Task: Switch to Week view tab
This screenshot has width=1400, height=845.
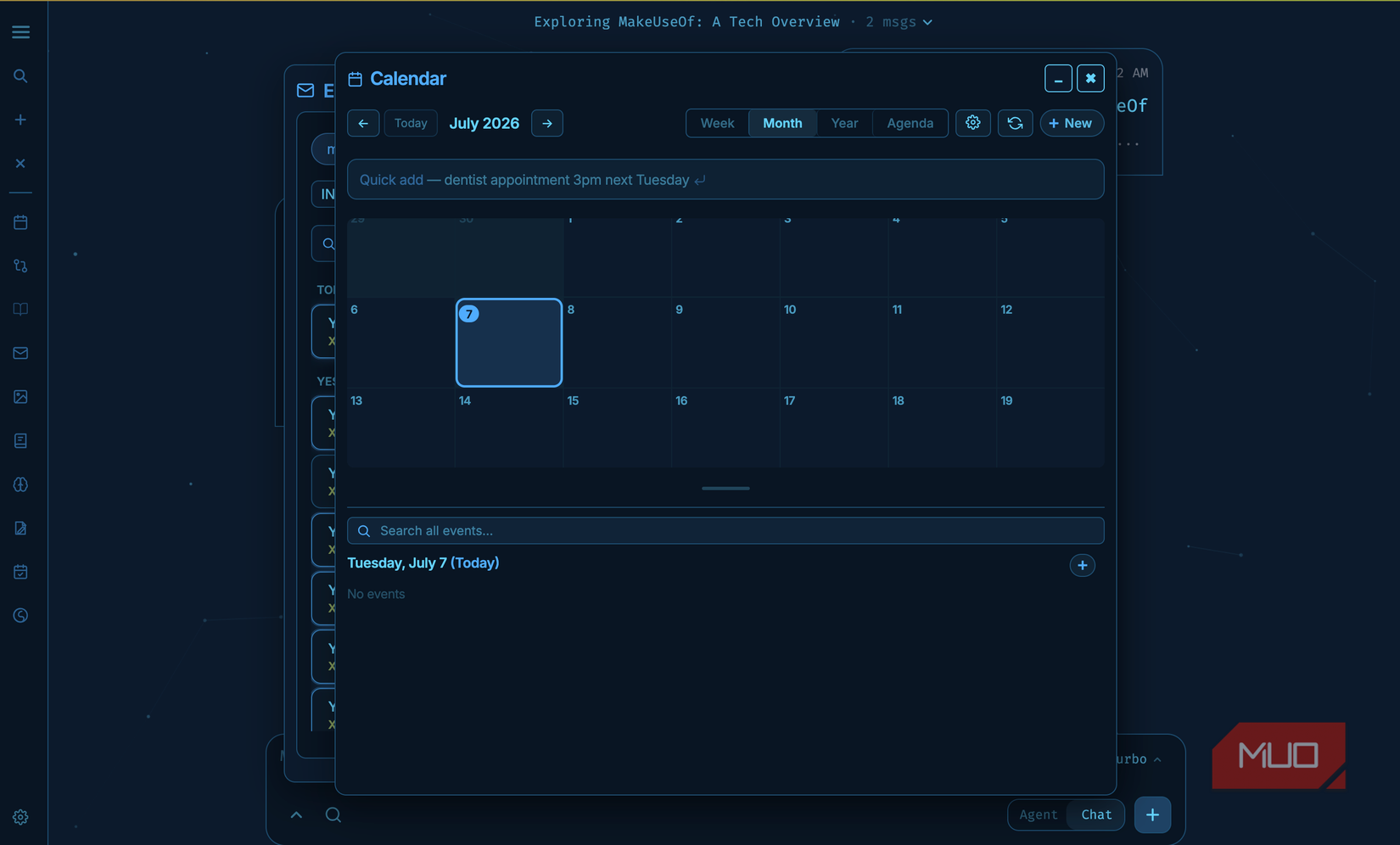Action: coord(717,123)
